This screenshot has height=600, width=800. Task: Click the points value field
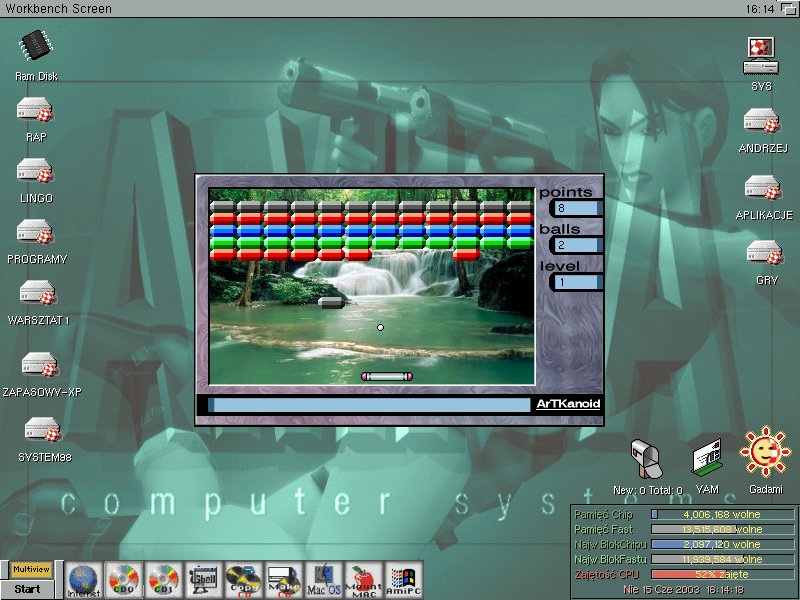point(576,208)
